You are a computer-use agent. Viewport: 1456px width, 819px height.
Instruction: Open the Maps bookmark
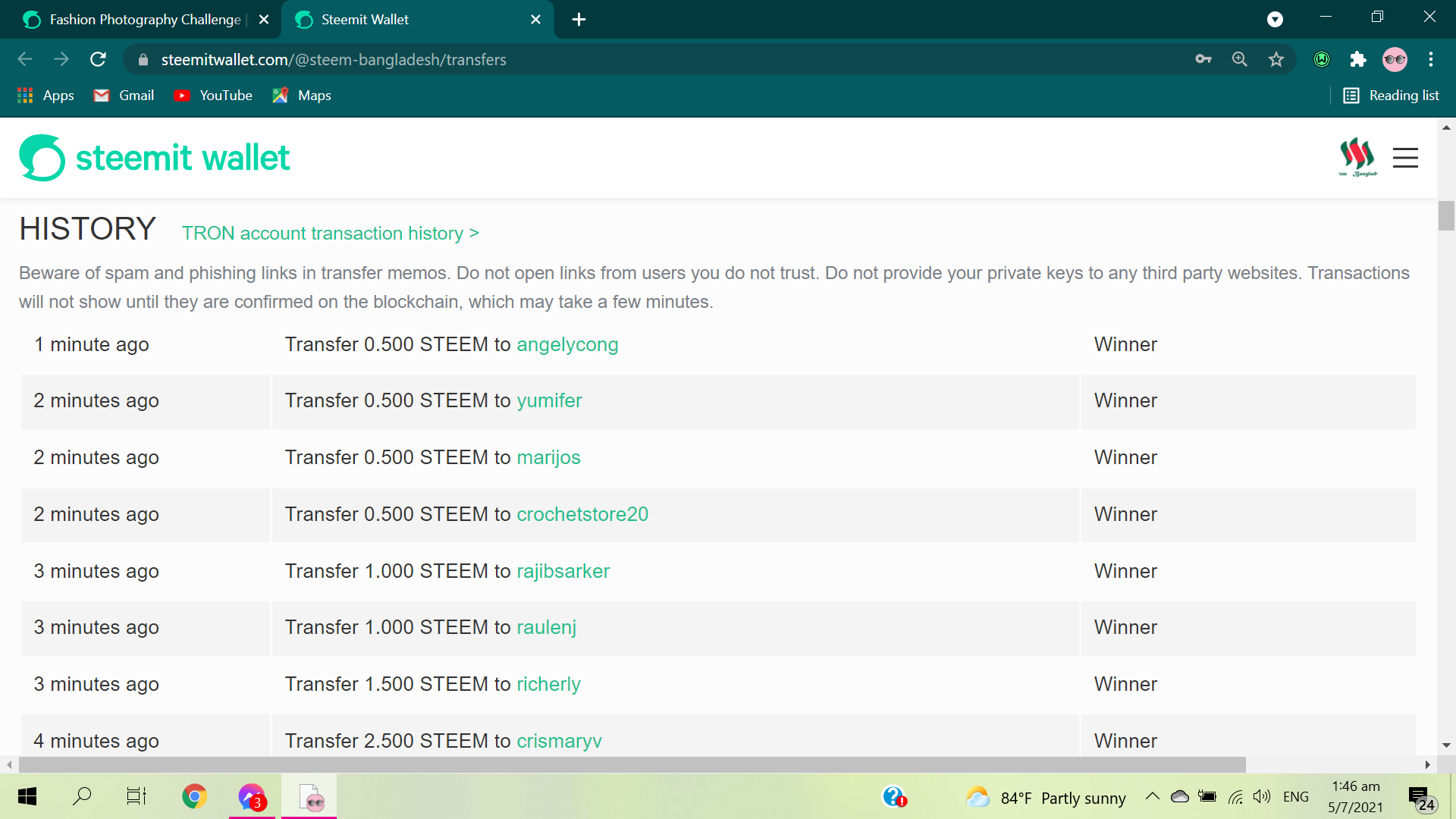[x=302, y=96]
